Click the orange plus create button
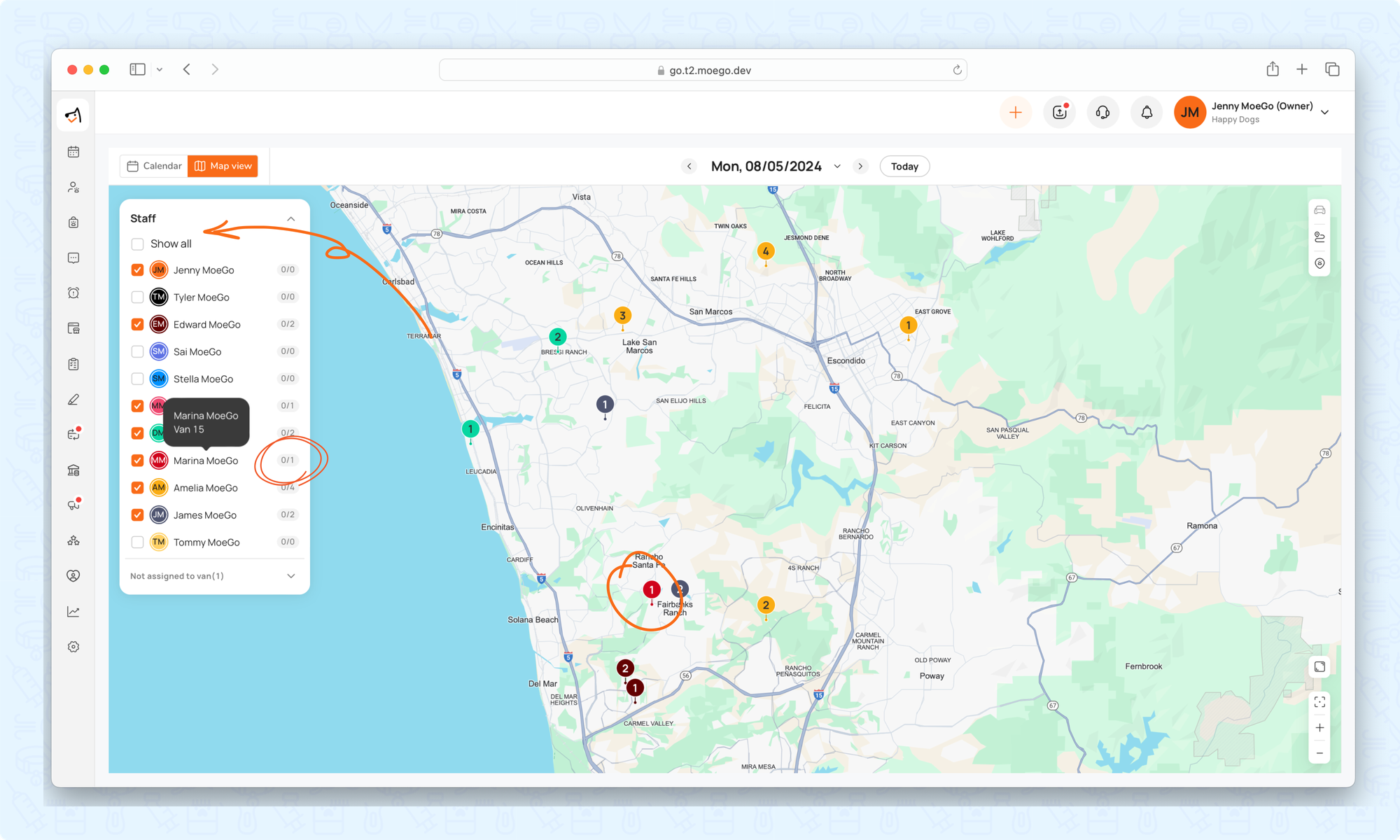Image resolution: width=1400 pixels, height=840 pixels. [1015, 112]
